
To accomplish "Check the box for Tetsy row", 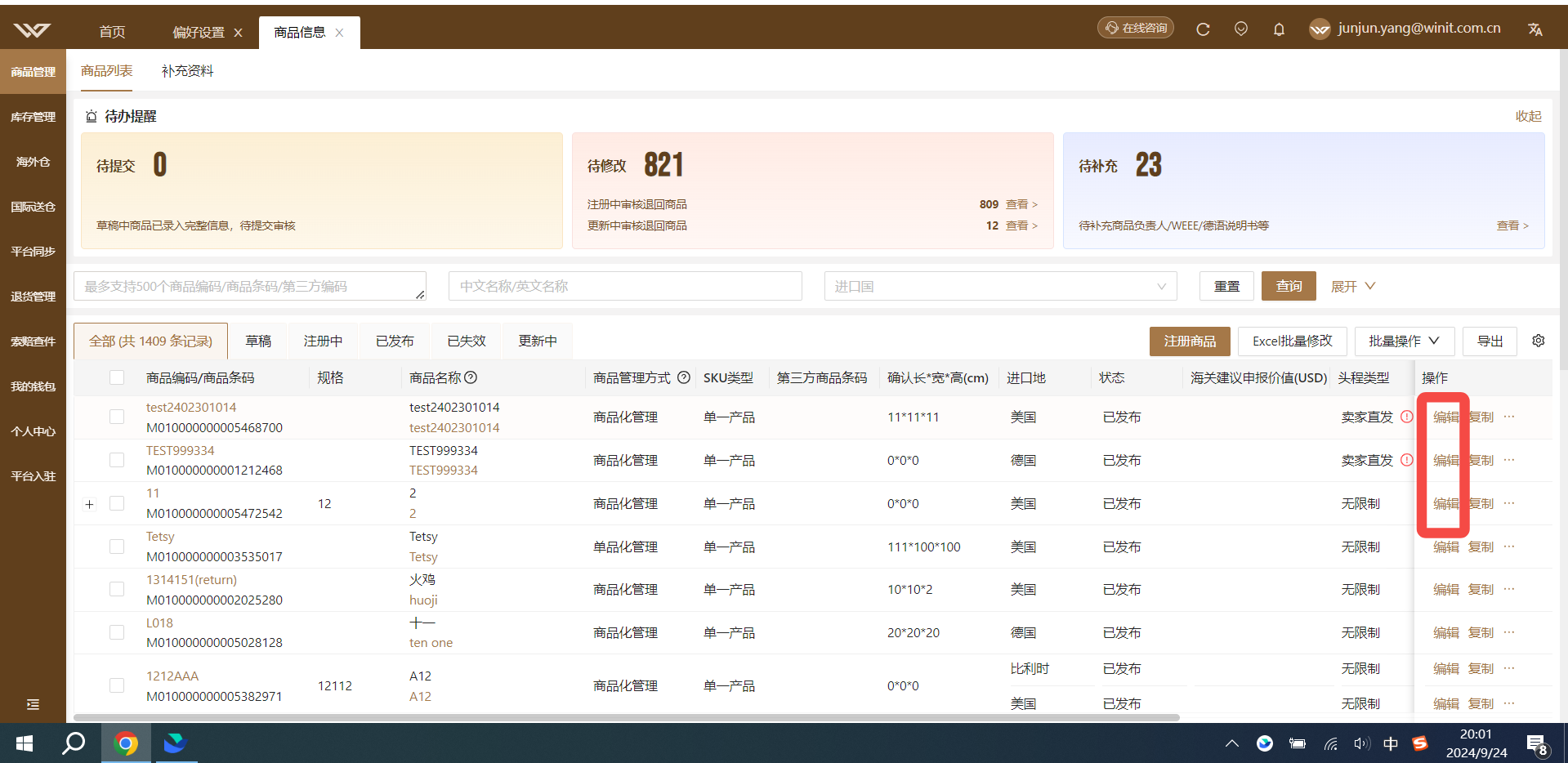I will pyautogui.click(x=117, y=547).
